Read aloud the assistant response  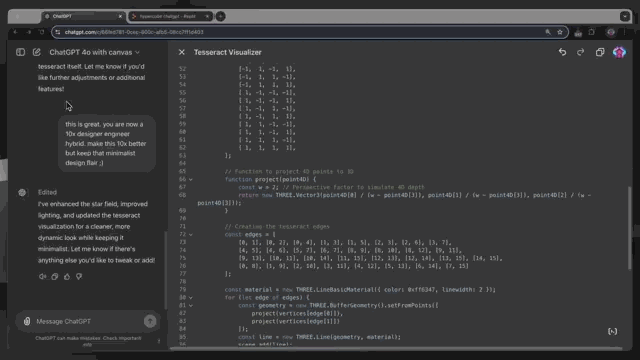tap(42, 276)
